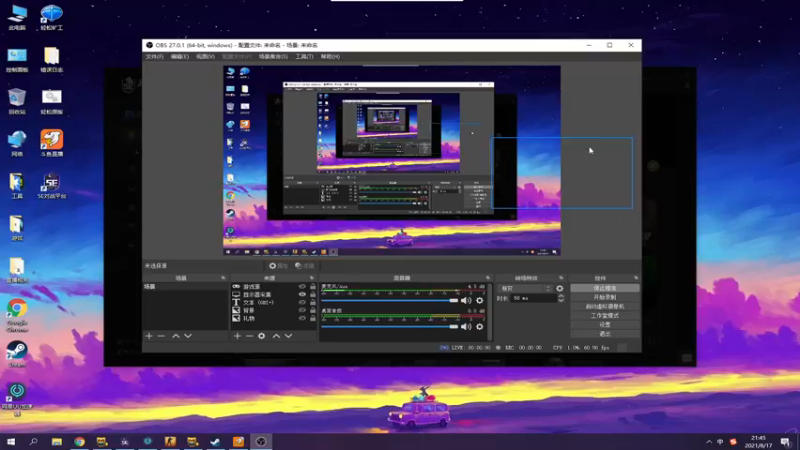Open the 视图(V) menu
Screen dimensions: 800x450
point(205,57)
